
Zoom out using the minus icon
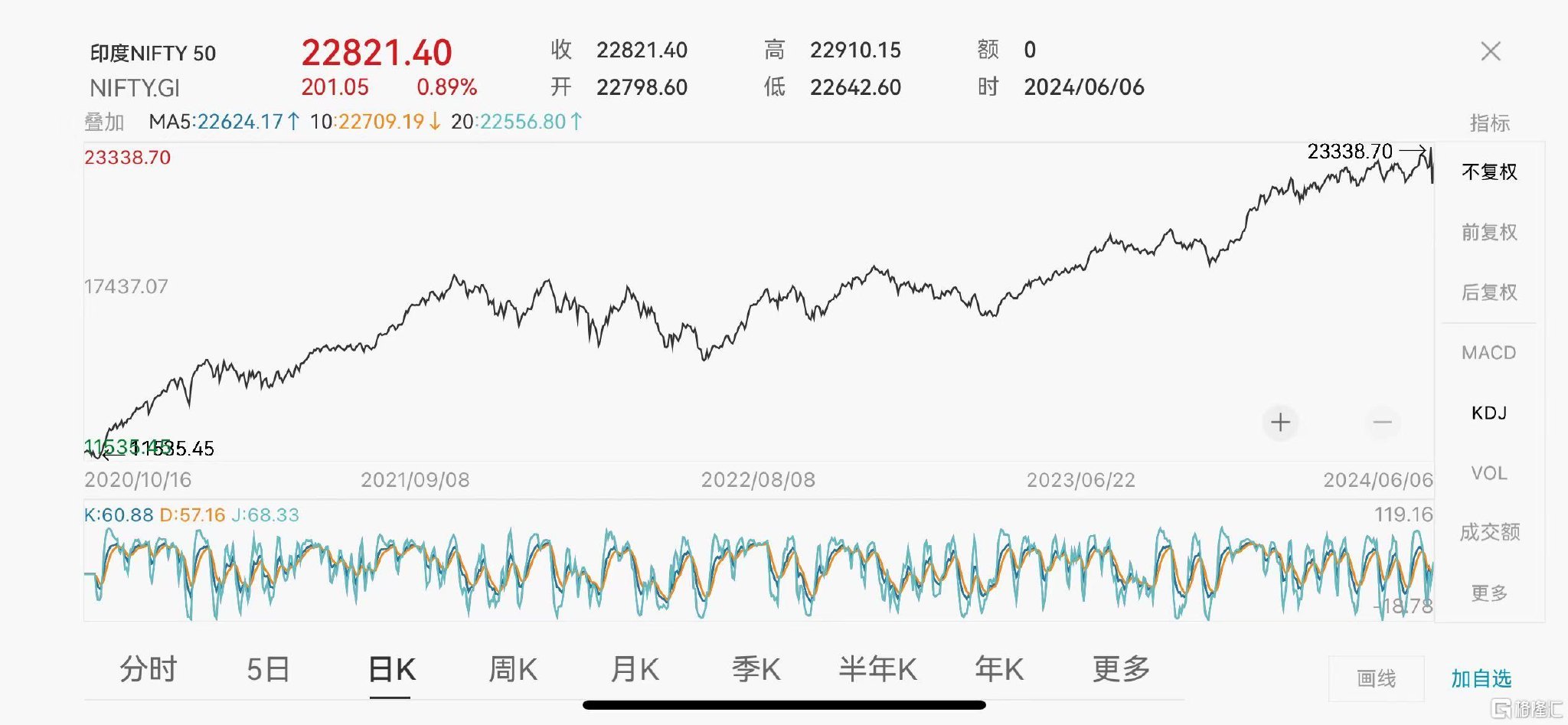pyautogui.click(x=1382, y=423)
